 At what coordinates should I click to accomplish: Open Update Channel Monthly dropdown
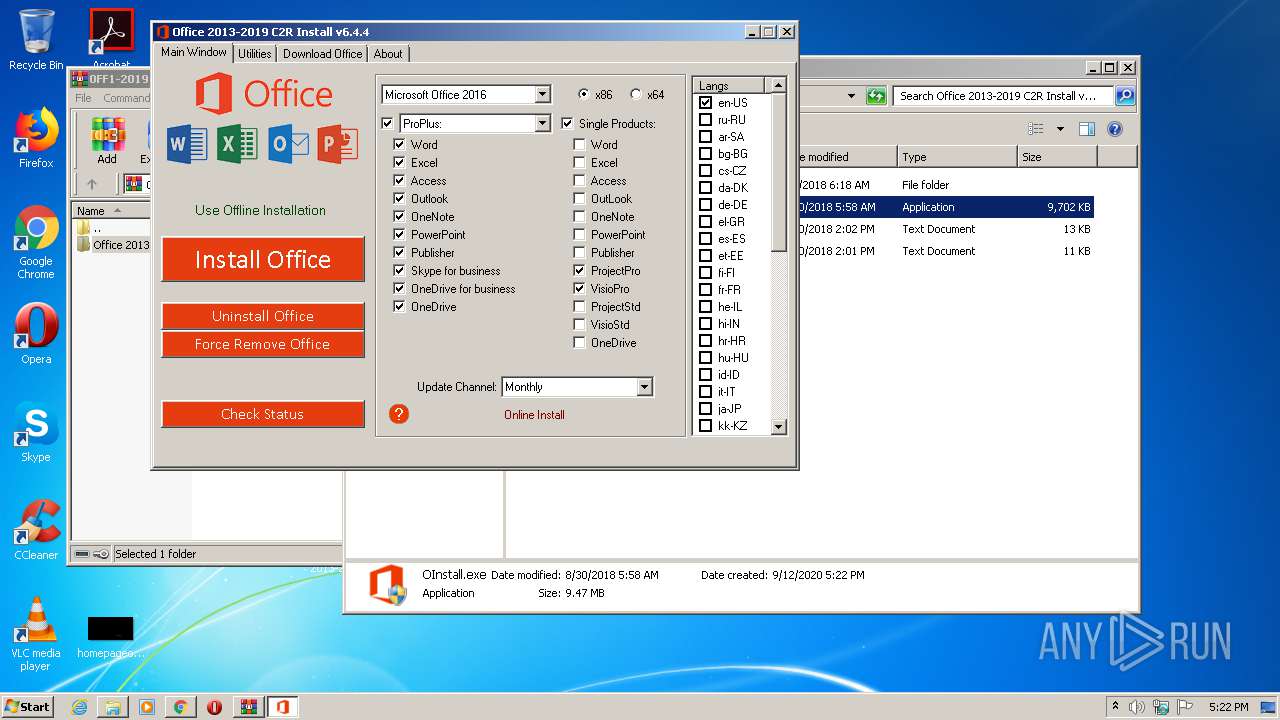[x=644, y=387]
